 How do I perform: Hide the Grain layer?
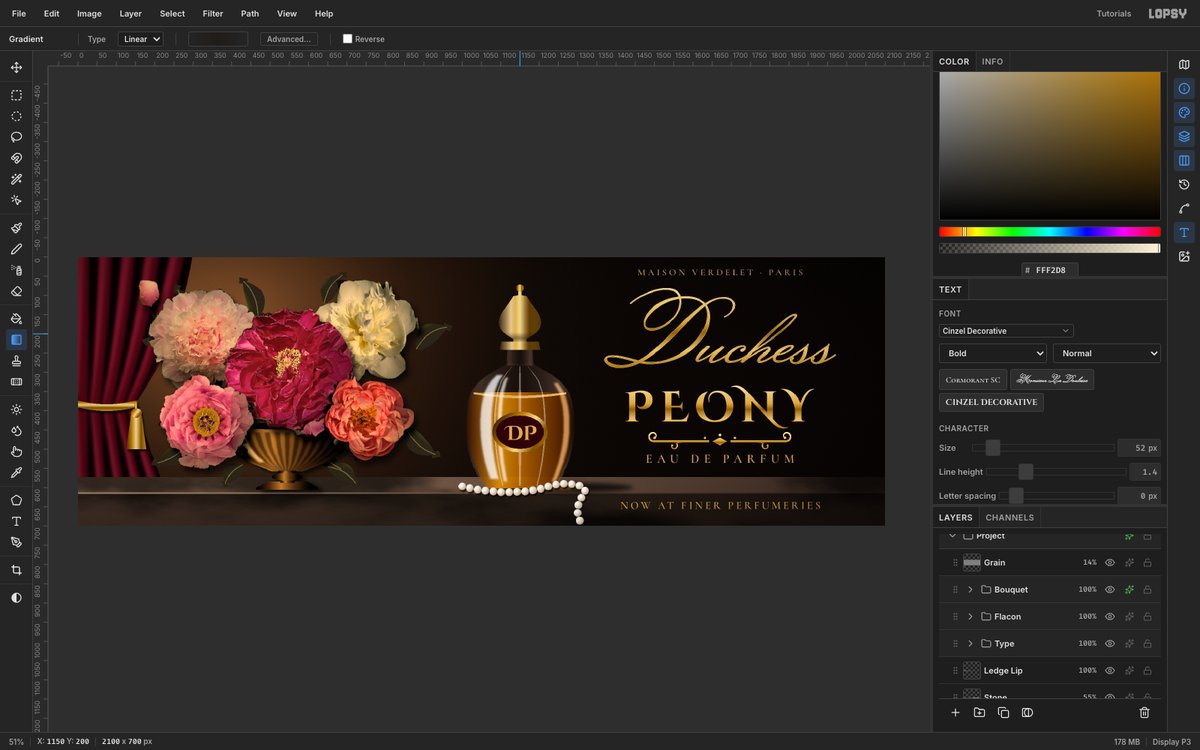click(x=1110, y=563)
